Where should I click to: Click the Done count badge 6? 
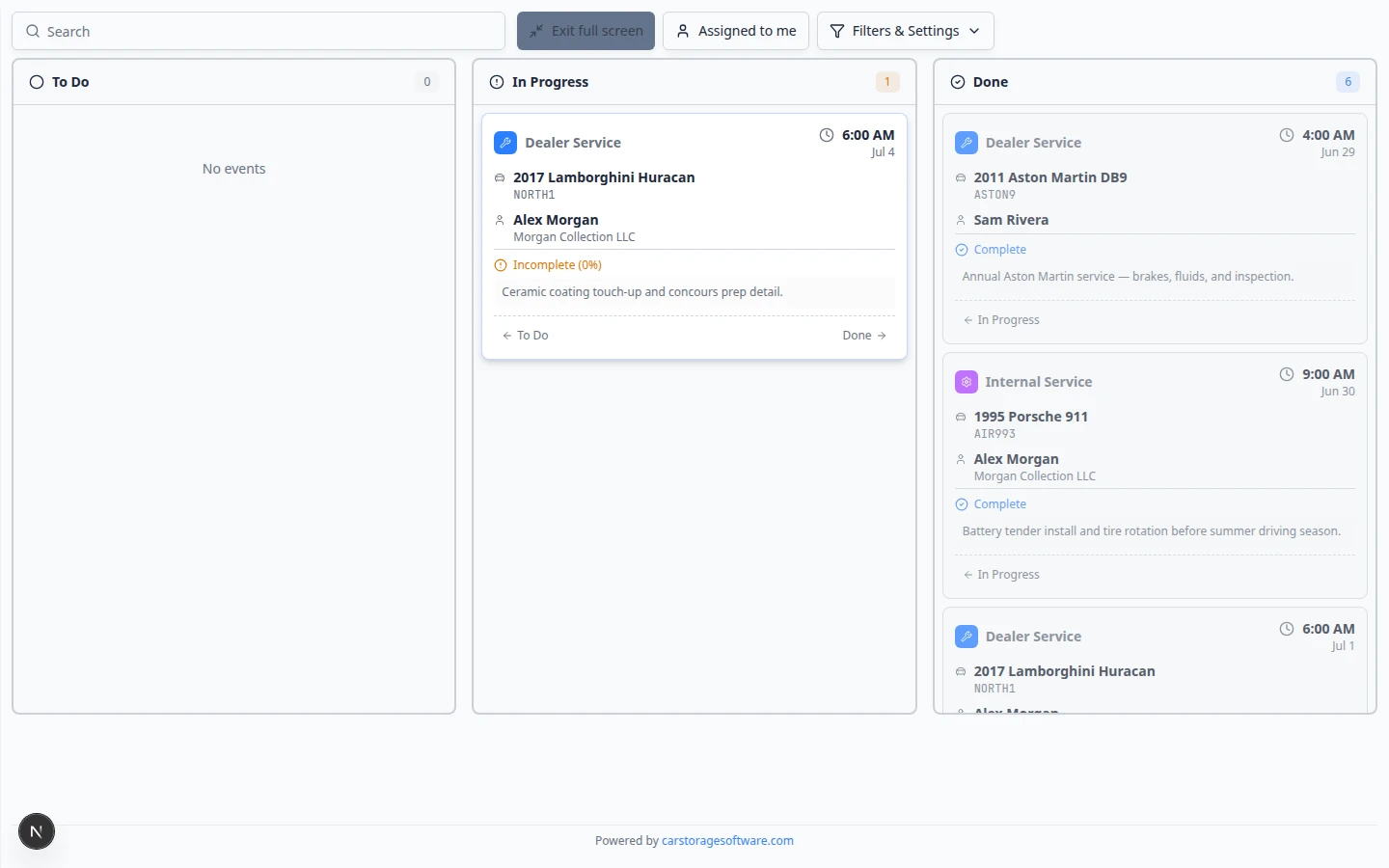(x=1348, y=82)
